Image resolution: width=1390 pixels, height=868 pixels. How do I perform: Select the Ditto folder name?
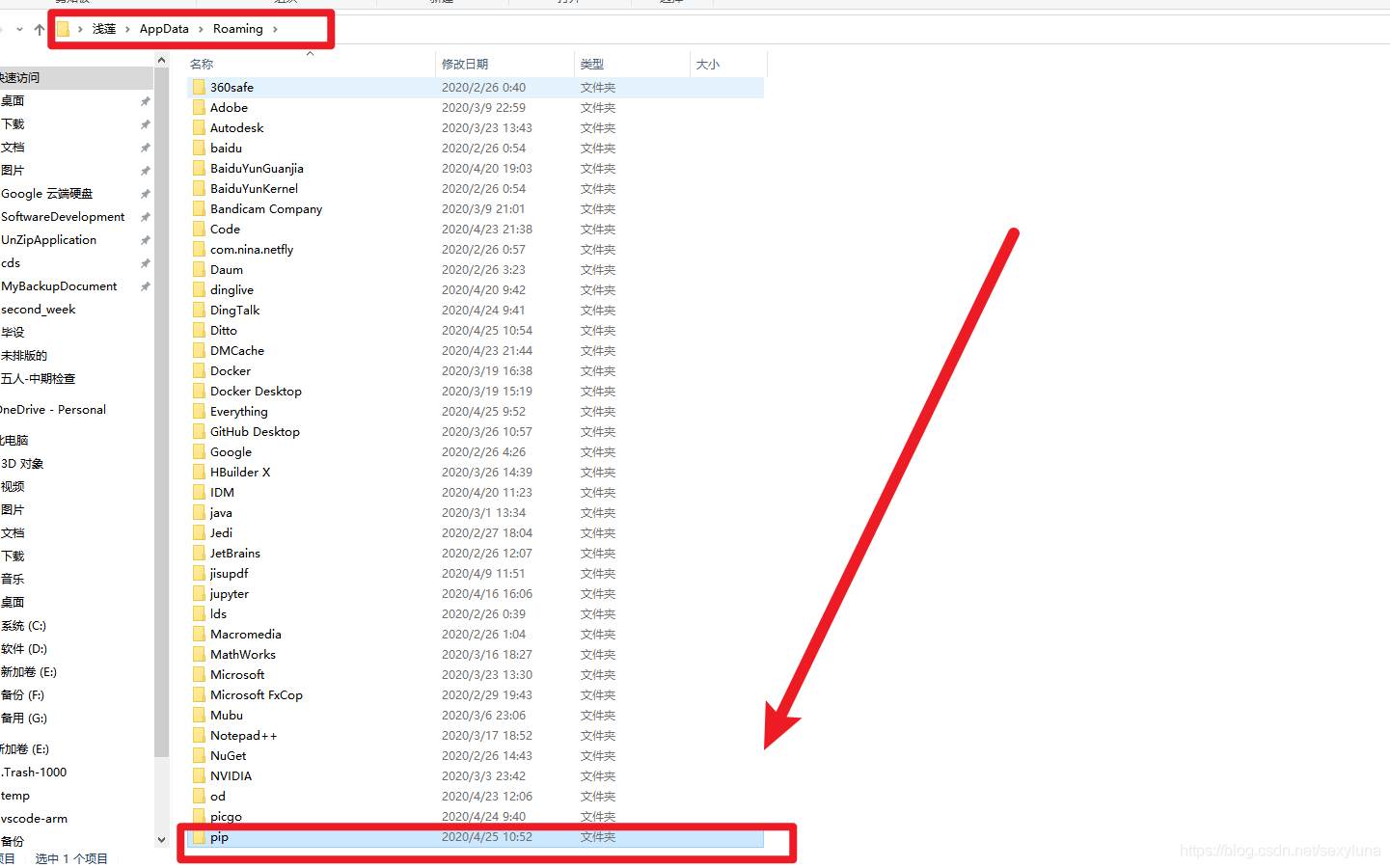coord(224,331)
